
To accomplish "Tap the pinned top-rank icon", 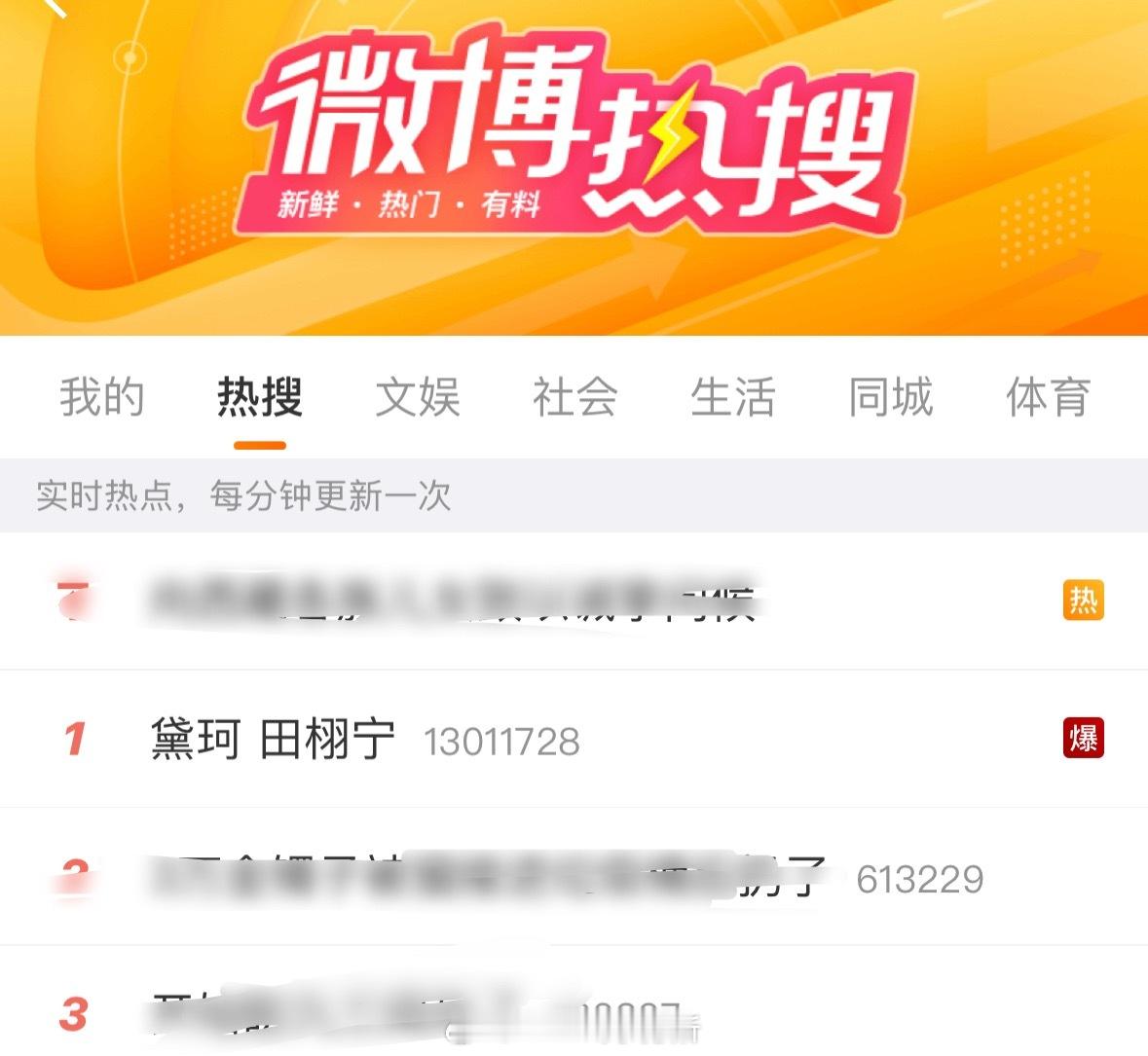I will pos(74,601).
